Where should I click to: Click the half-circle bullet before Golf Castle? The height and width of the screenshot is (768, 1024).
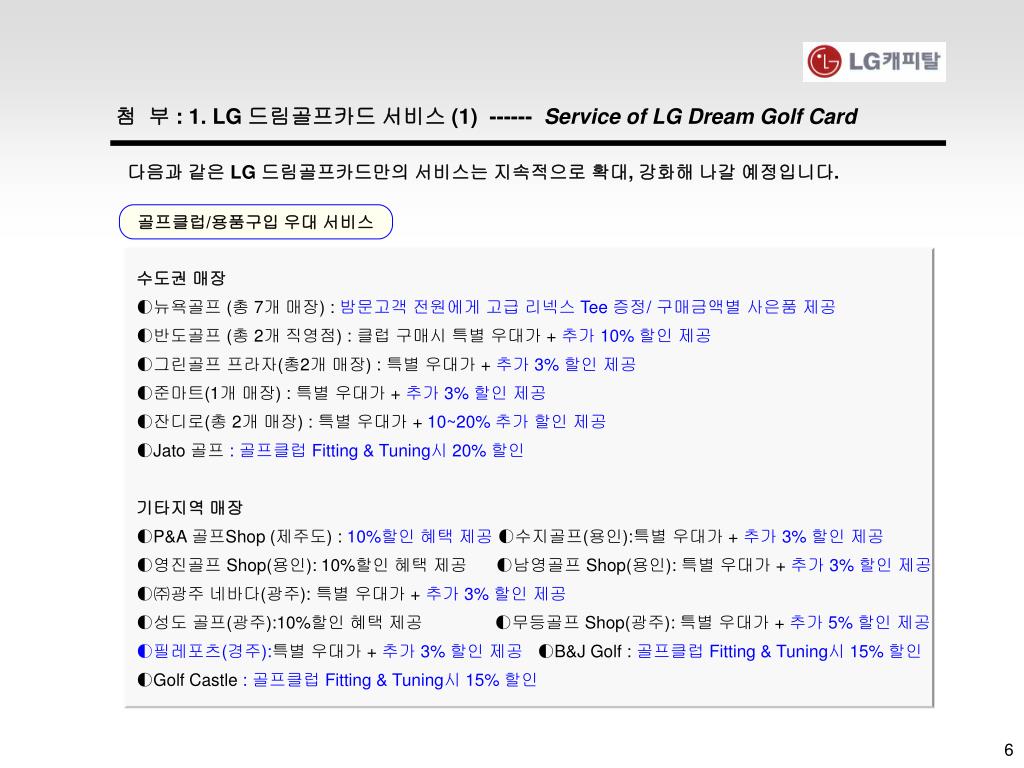144,680
